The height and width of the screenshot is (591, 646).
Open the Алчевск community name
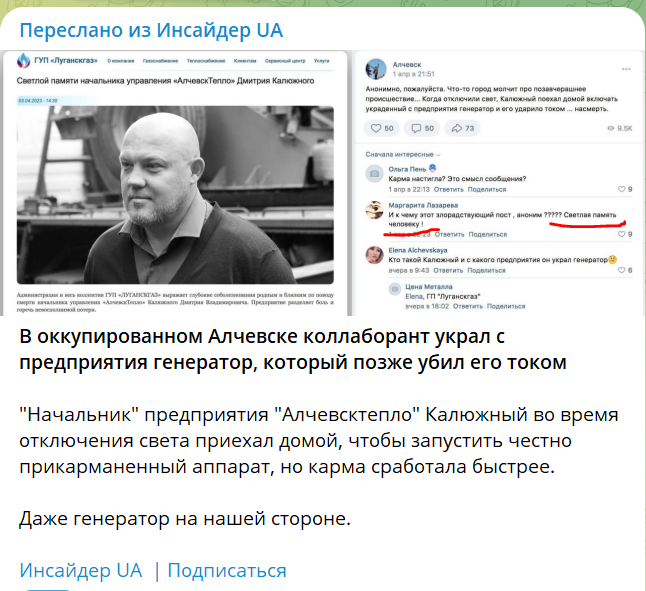pos(407,65)
